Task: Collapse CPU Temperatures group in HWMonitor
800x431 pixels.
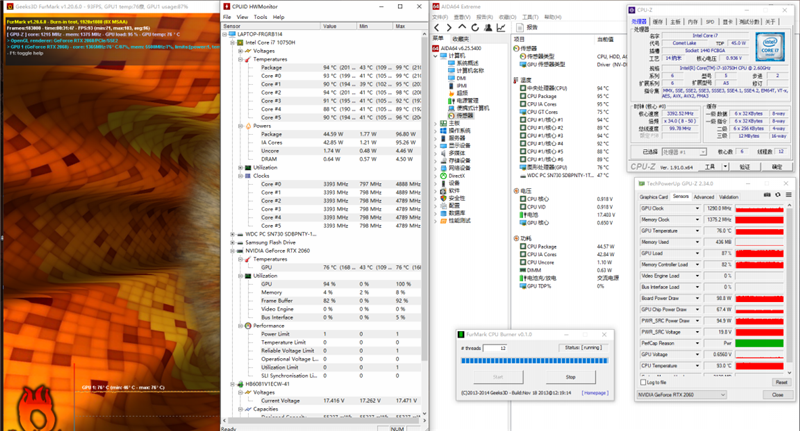Action: tap(240, 59)
